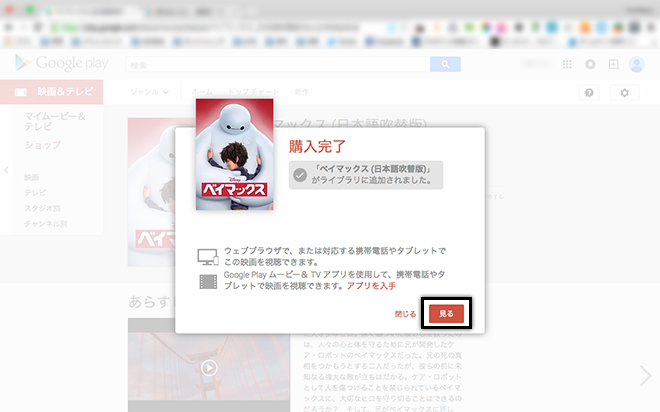Select 映画&テレビ category in sidebar

pyautogui.click(x=51, y=92)
